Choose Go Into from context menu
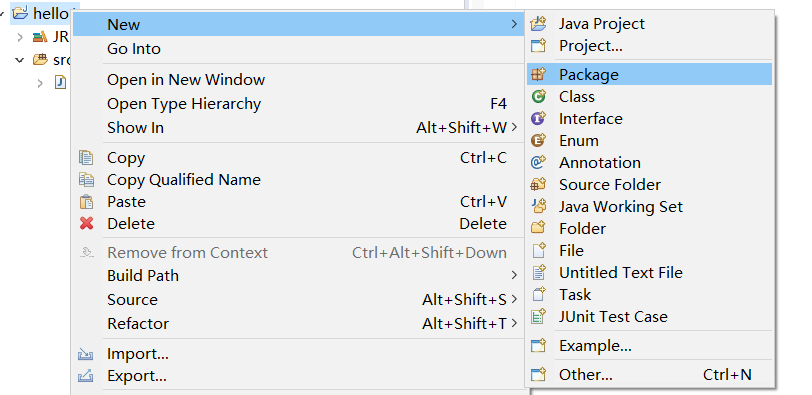 [297, 49]
